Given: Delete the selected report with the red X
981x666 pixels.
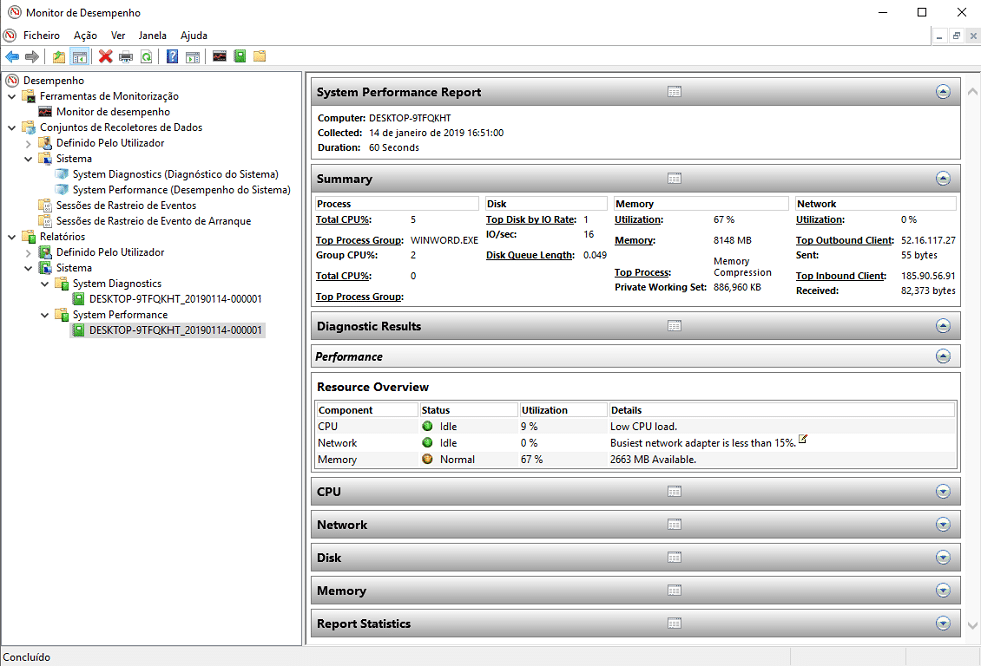Looking at the screenshot, I should click(106, 57).
